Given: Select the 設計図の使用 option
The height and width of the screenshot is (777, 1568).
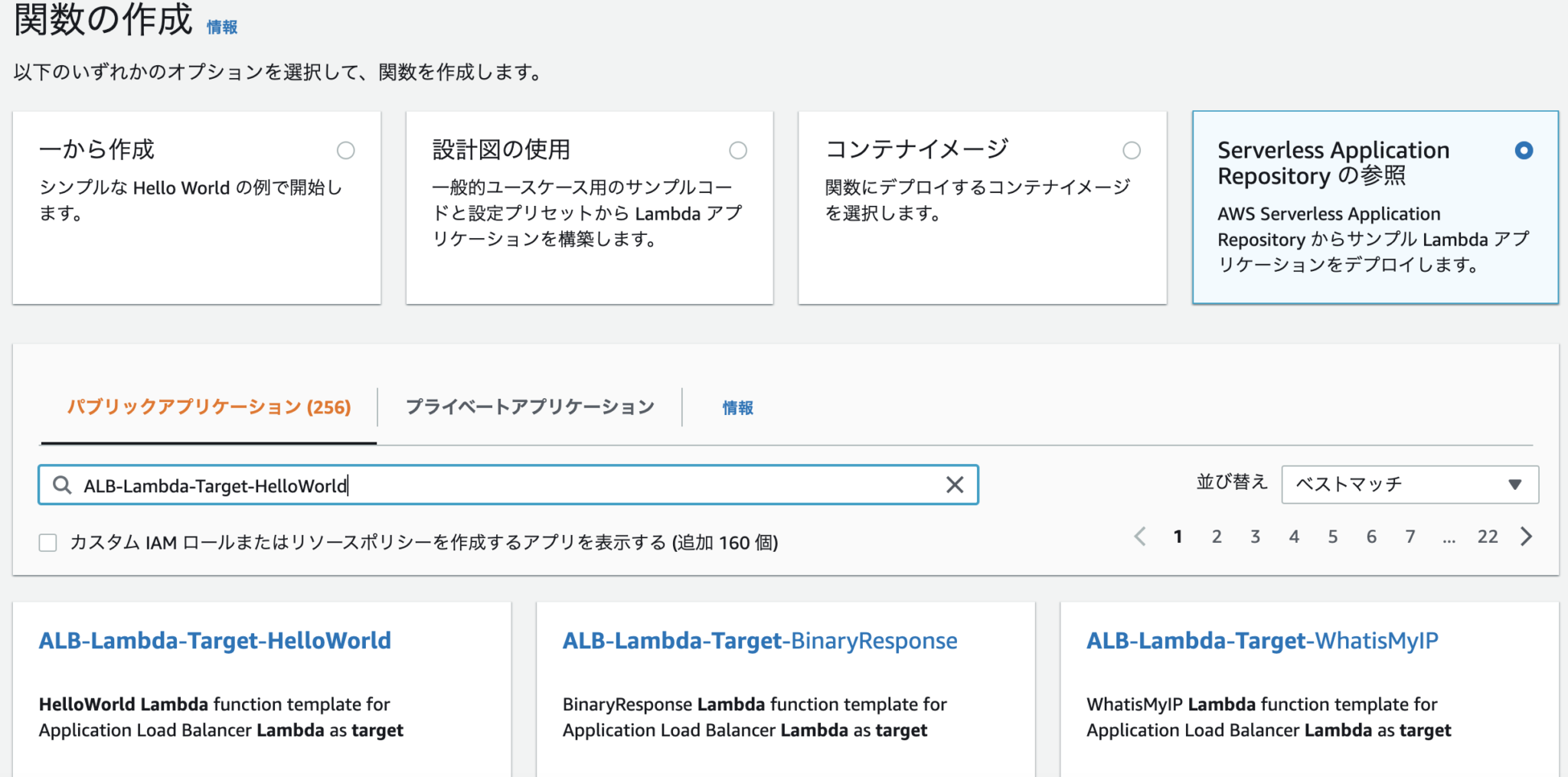Looking at the screenshot, I should pos(738,151).
